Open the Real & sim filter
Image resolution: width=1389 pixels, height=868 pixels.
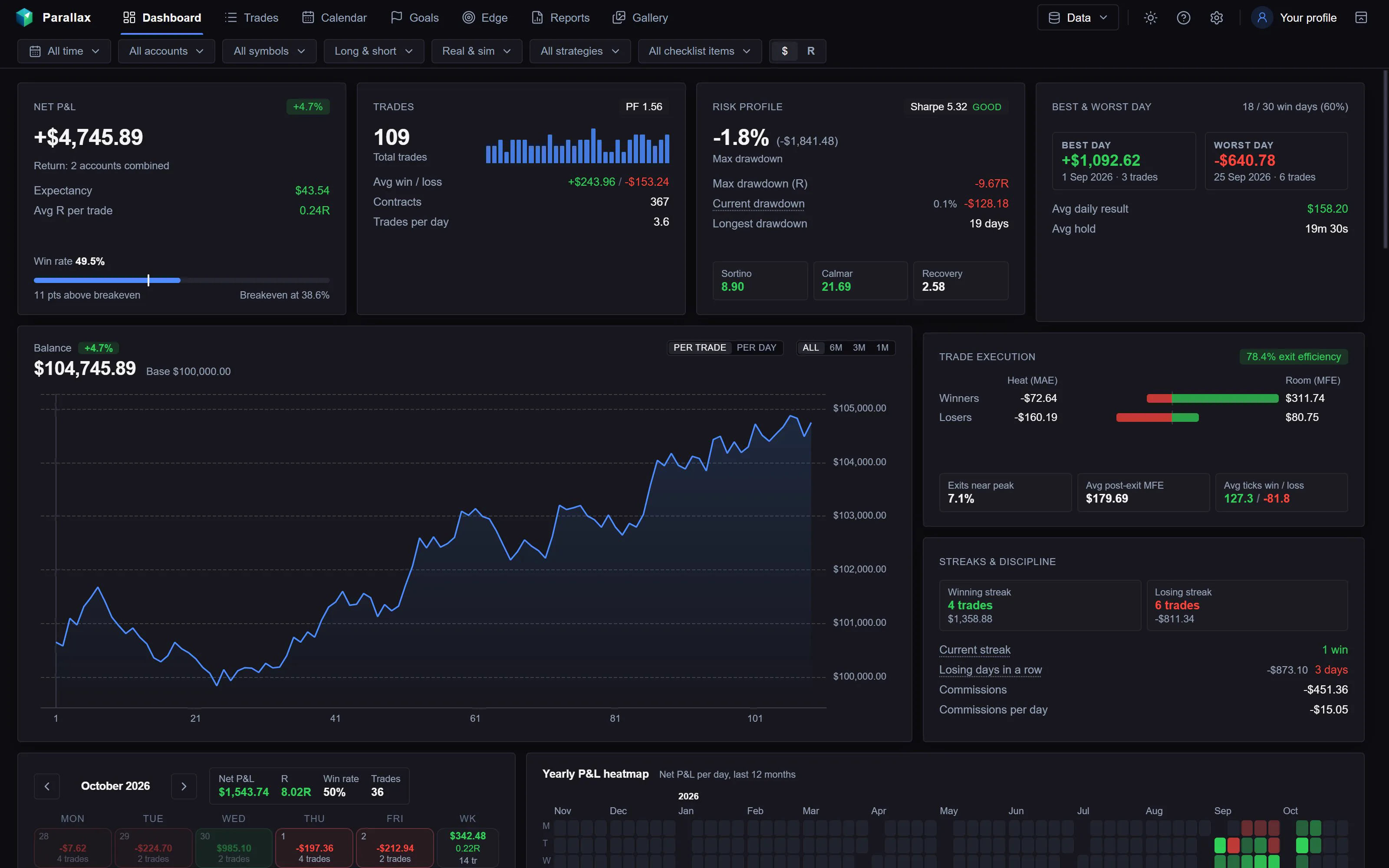tap(477, 51)
